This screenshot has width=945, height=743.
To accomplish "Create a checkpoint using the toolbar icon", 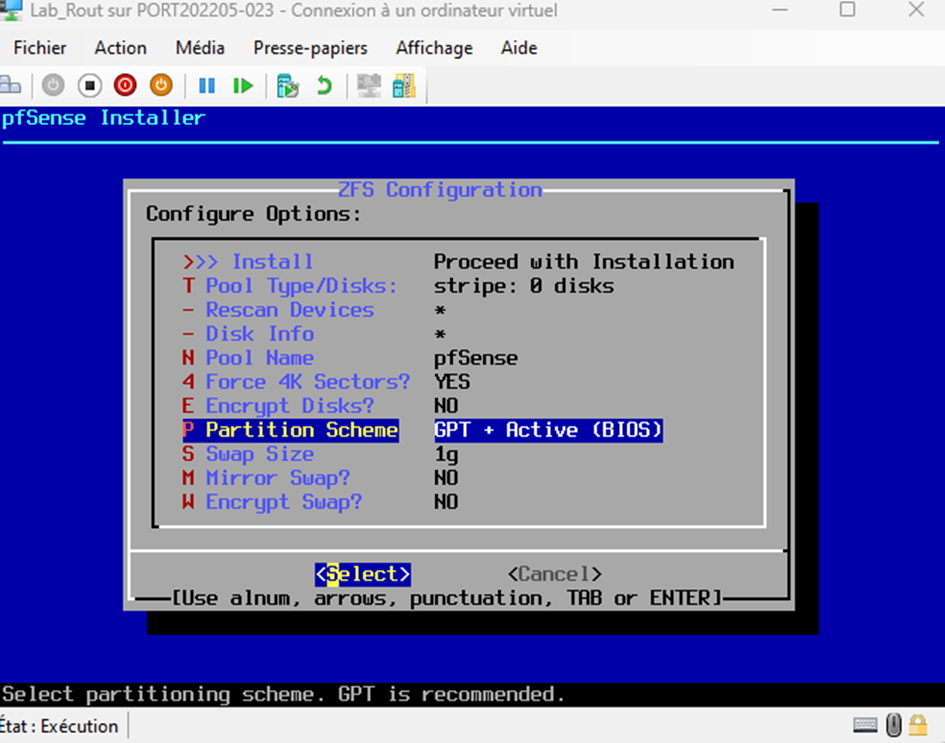I will [287, 86].
